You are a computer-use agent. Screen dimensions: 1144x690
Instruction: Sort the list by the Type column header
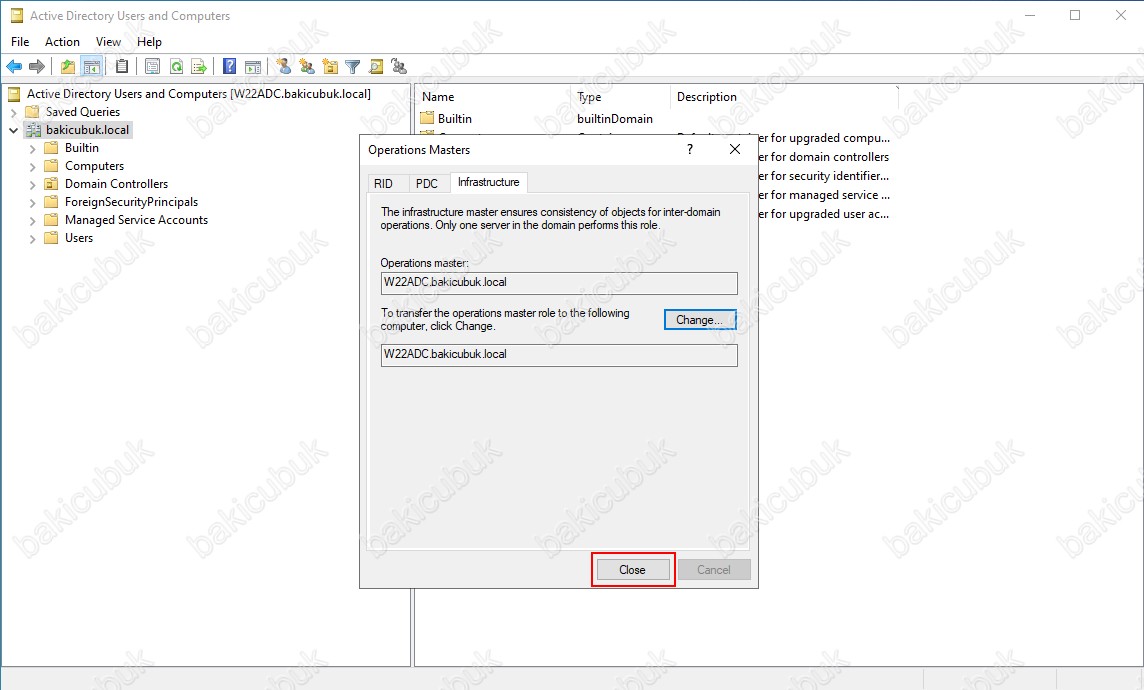pos(620,97)
